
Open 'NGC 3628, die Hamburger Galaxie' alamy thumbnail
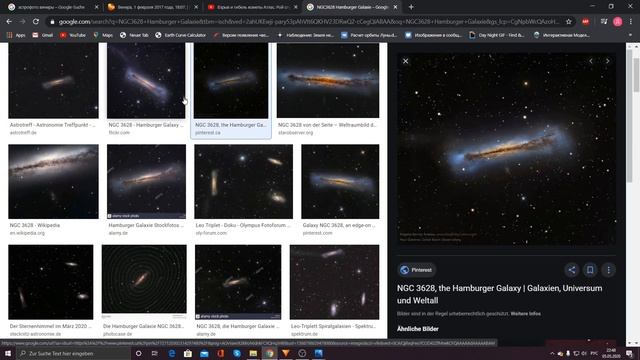238,282
